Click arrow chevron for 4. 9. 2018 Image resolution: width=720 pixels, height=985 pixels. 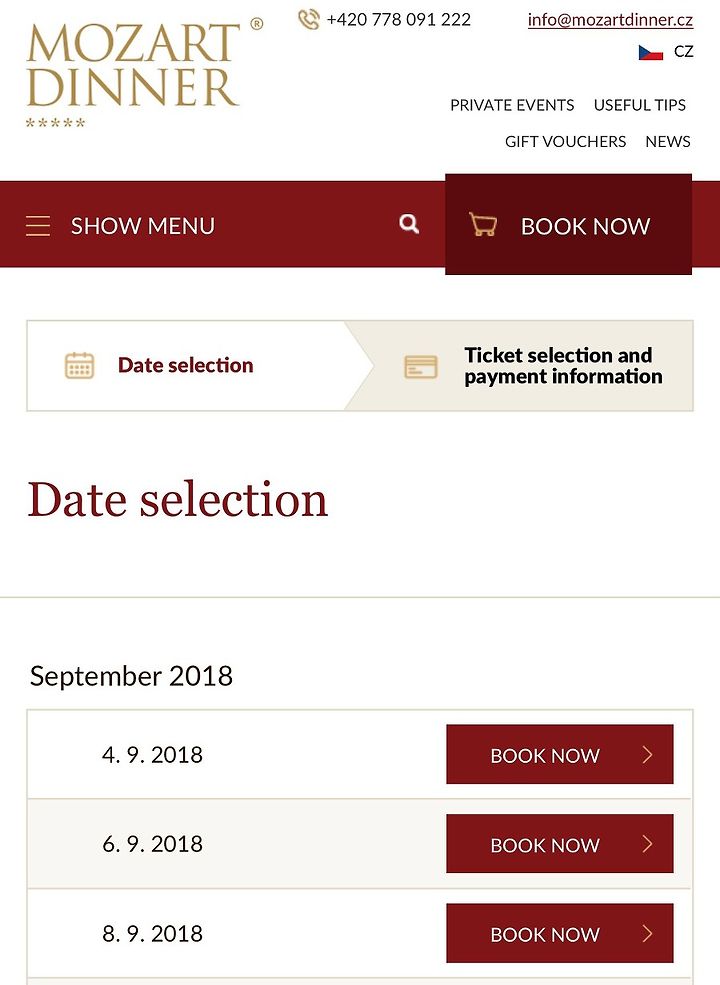pyautogui.click(x=648, y=754)
